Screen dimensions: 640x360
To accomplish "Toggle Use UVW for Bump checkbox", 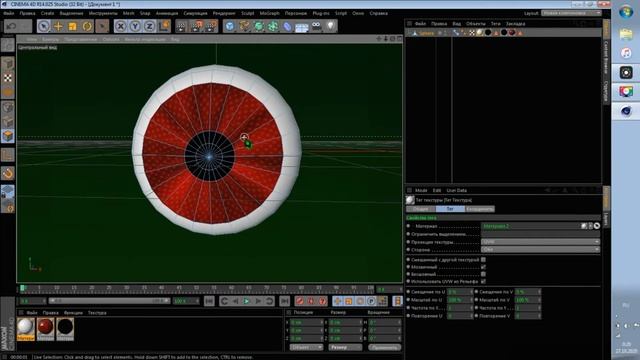I will pos(483,282).
